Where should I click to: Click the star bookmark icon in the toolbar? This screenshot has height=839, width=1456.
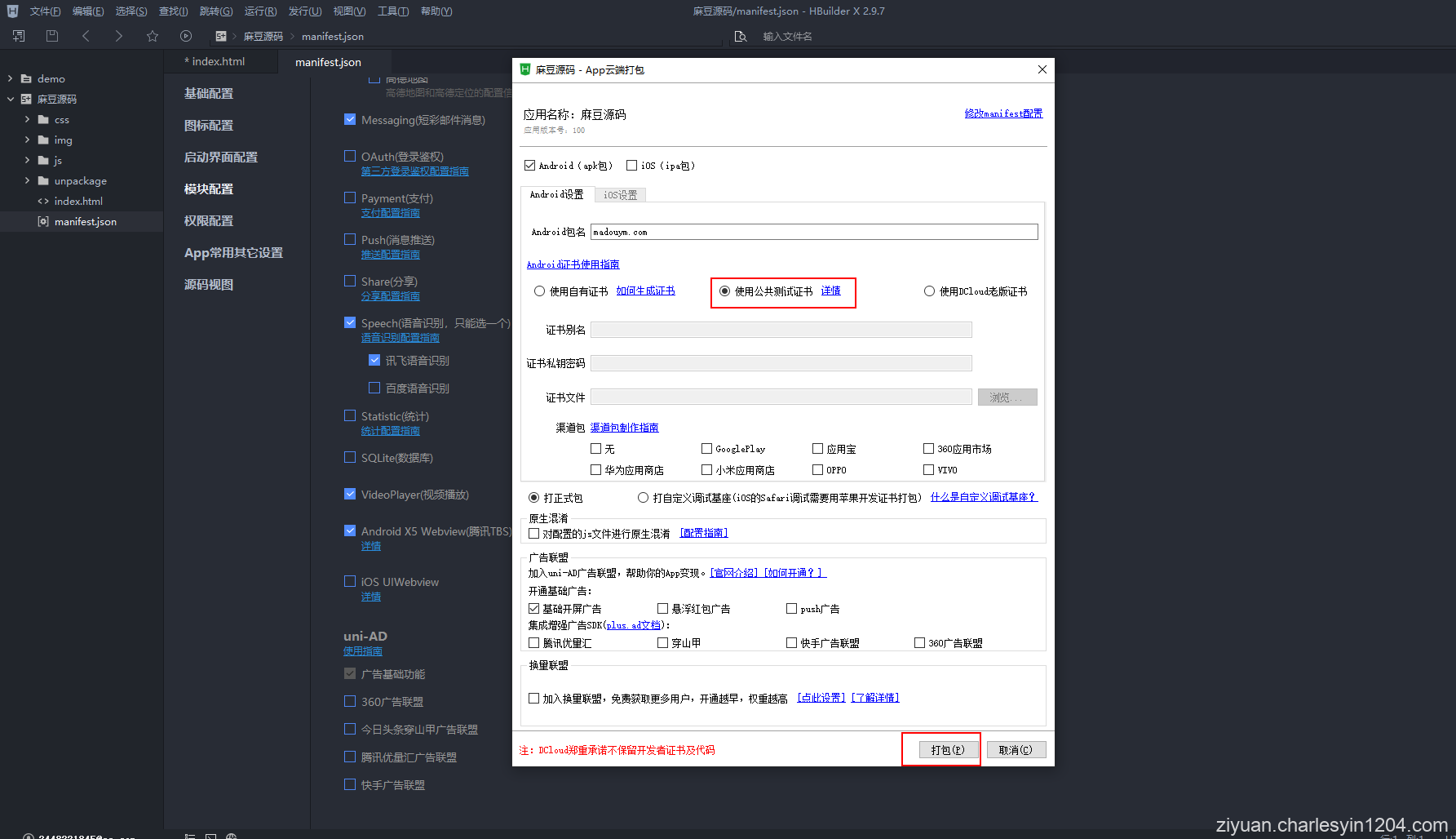coord(153,36)
